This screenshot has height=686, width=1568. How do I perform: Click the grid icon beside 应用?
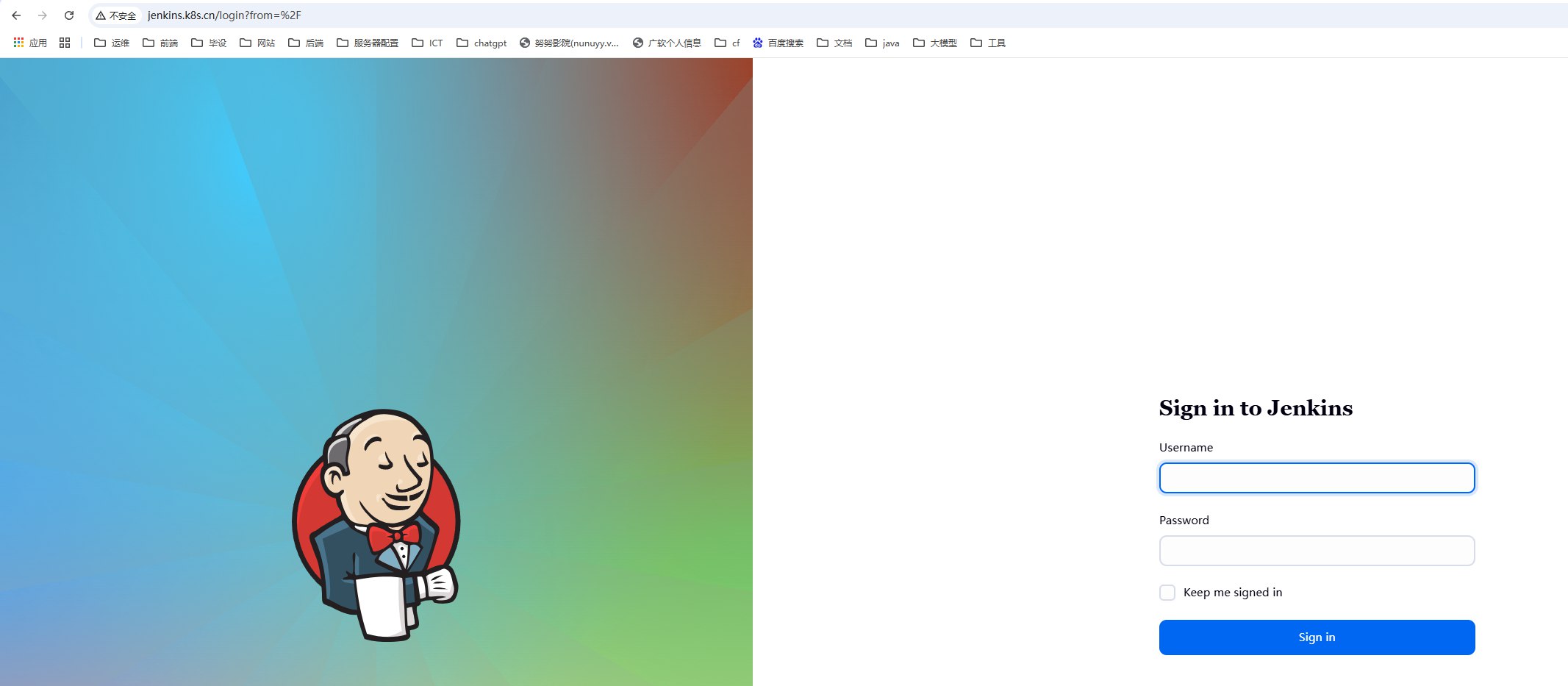tap(64, 43)
